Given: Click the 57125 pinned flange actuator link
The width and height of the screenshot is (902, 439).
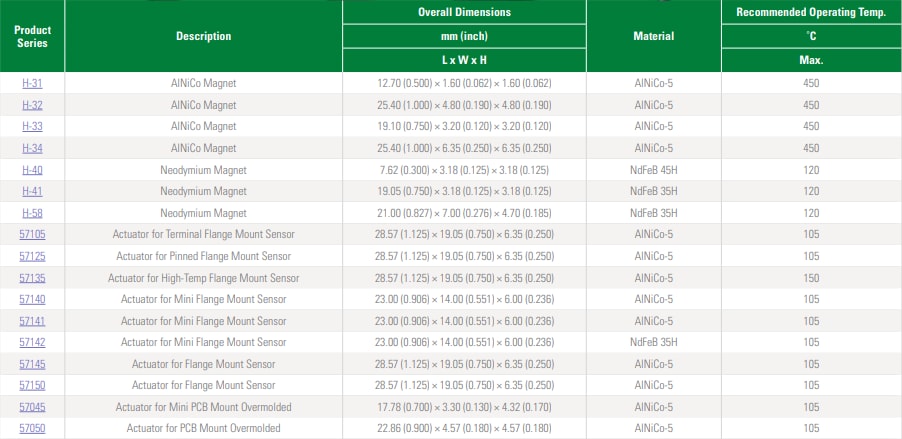Looking at the screenshot, I should click(32, 256).
